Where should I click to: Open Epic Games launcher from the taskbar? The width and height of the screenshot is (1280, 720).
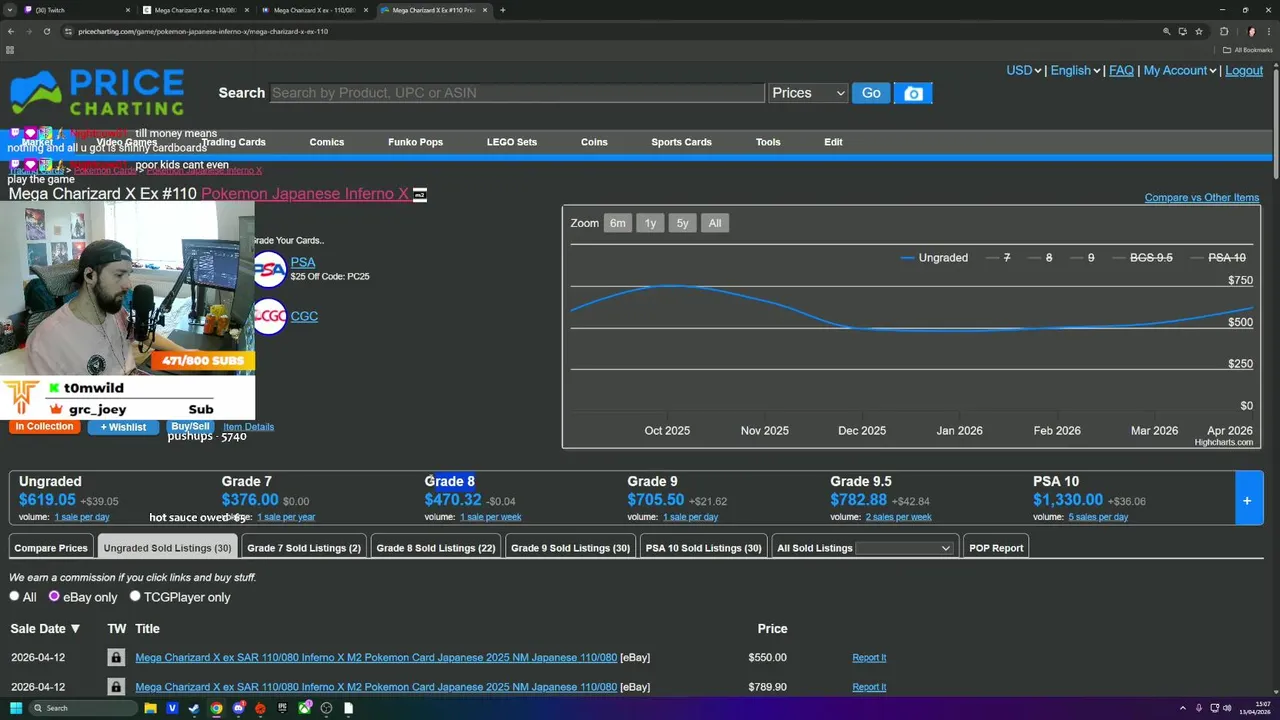tap(282, 708)
